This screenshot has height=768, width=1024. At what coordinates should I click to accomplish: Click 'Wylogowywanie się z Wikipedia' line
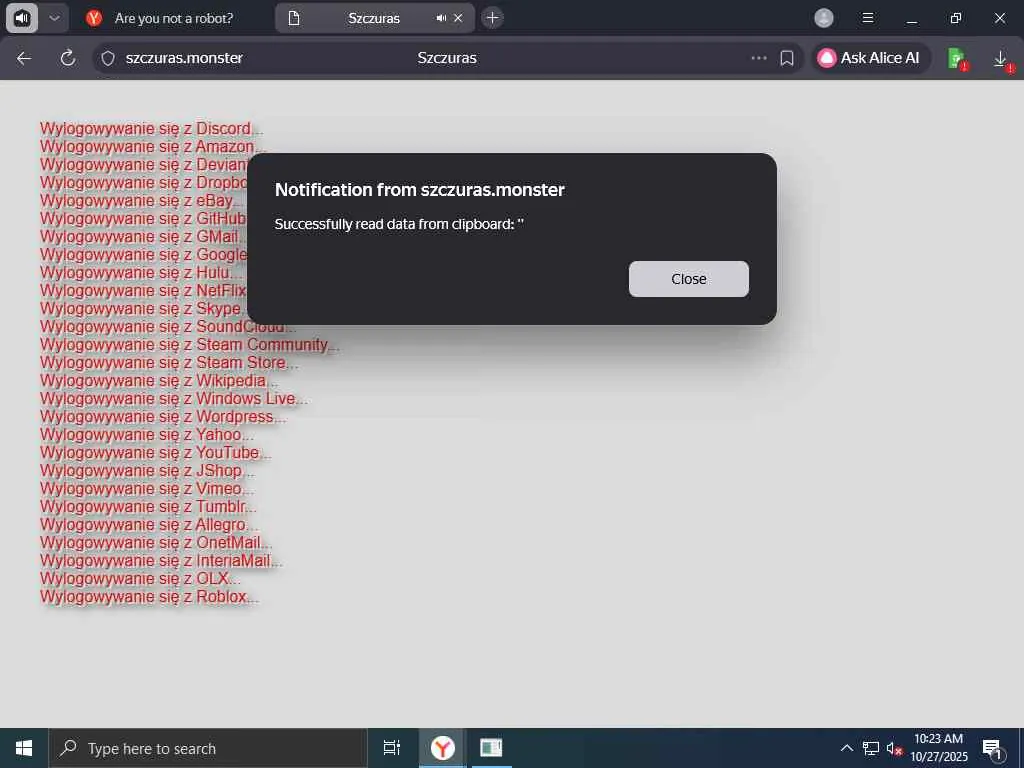[159, 381]
